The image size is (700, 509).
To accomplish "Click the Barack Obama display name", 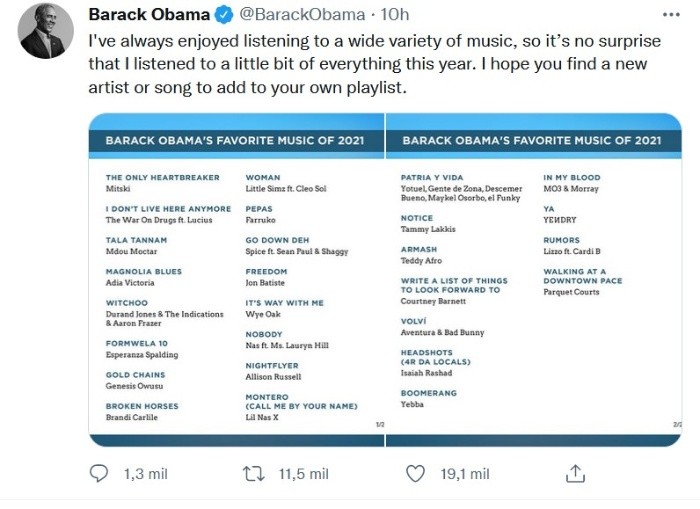I will (149, 16).
